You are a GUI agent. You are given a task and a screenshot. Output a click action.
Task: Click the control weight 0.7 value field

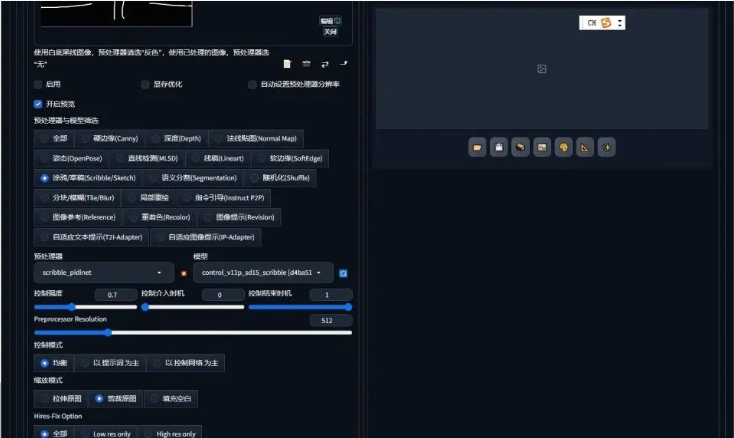click(116, 295)
